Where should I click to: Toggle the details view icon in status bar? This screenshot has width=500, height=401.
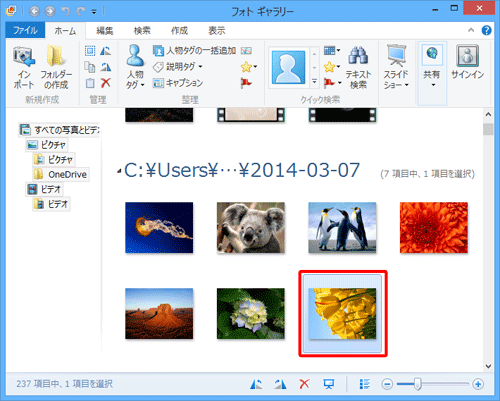click(x=365, y=384)
